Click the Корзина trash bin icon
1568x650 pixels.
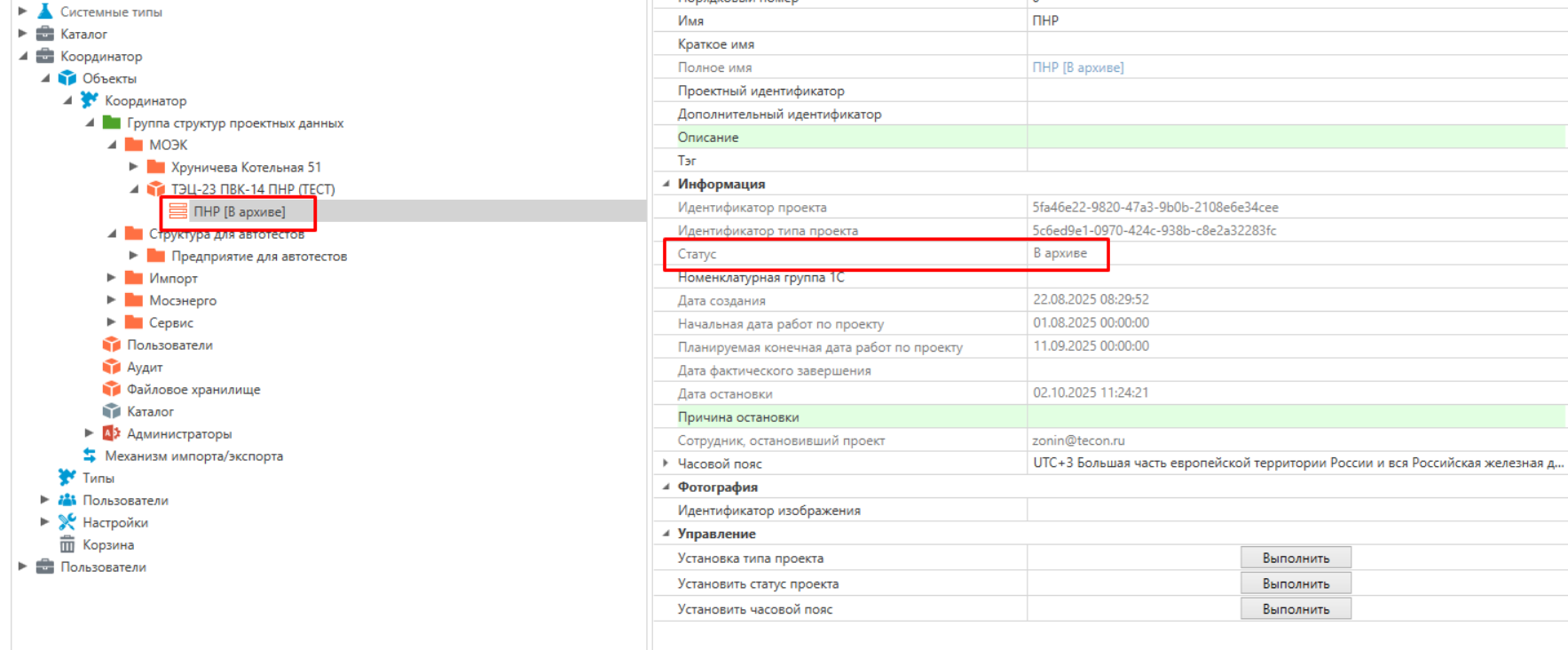[x=67, y=544]
